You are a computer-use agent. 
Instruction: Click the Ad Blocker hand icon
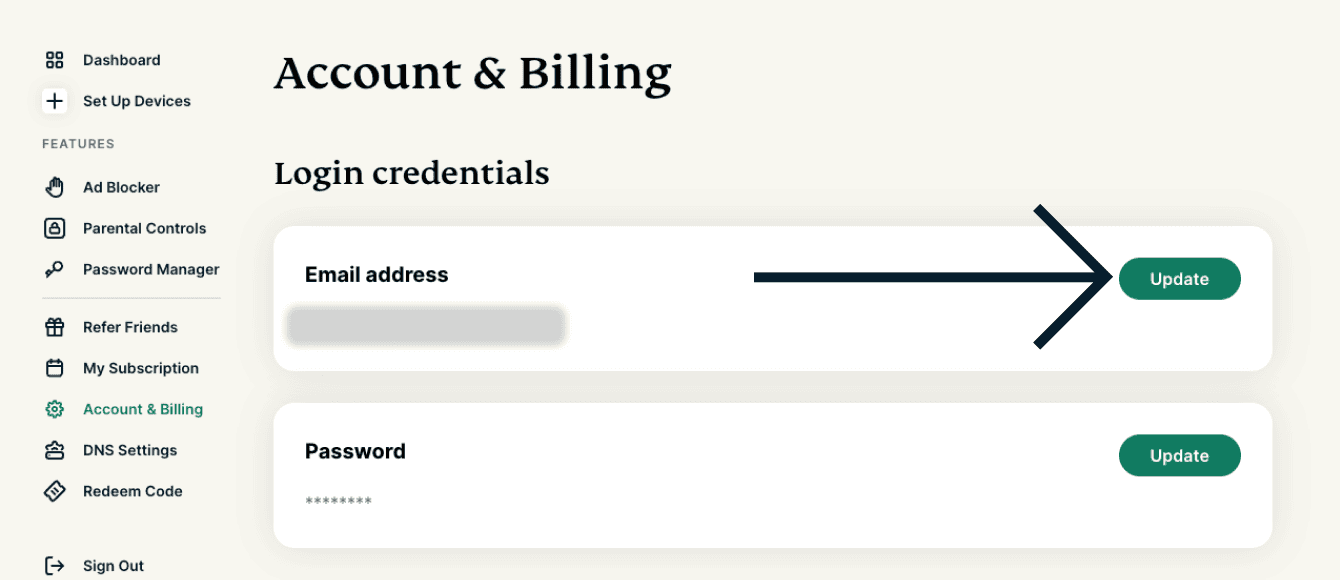point(55,187)
